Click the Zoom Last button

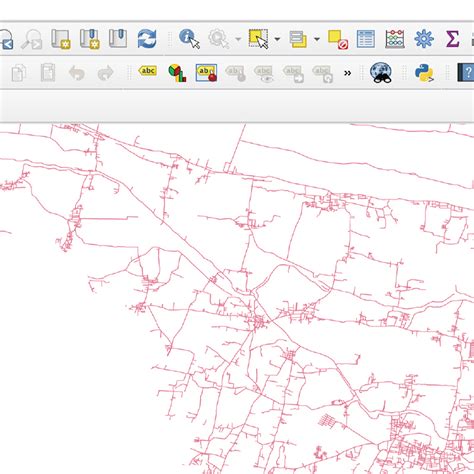(x=6, y=39)
